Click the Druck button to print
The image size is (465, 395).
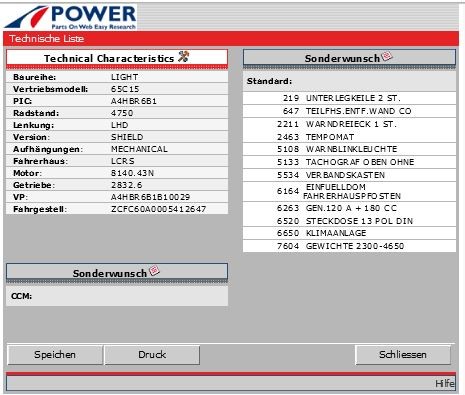click(x=152, y=355)
